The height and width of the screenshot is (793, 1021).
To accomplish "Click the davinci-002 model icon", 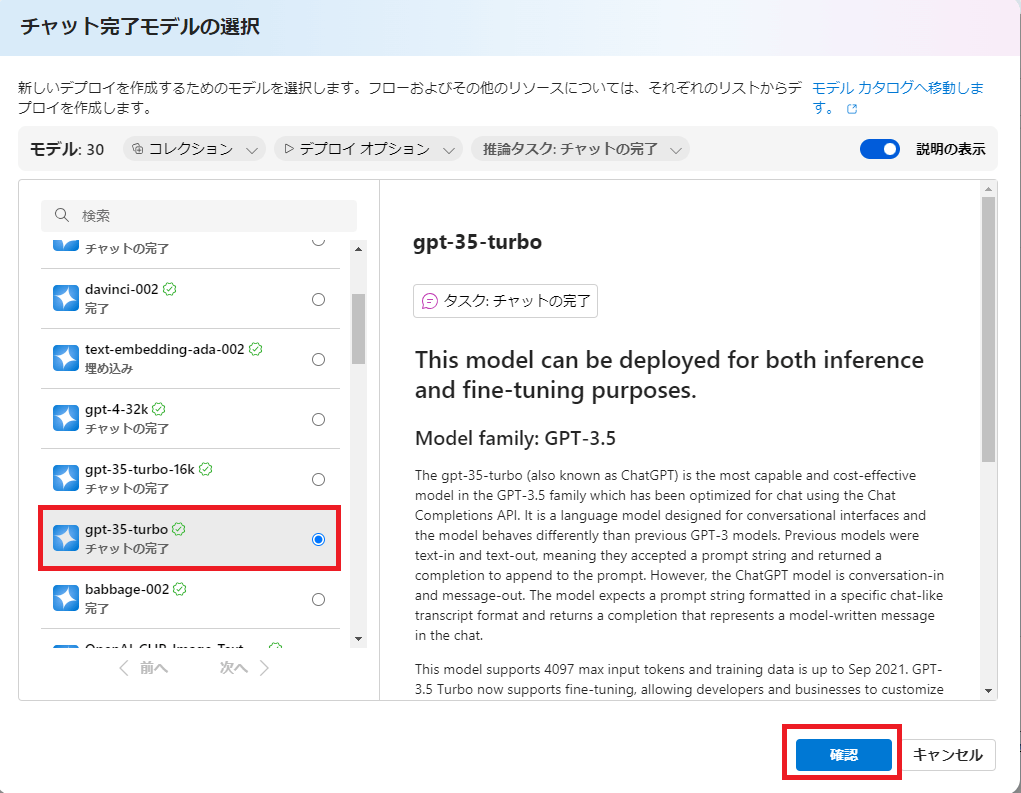I will (x=66, y=299).
